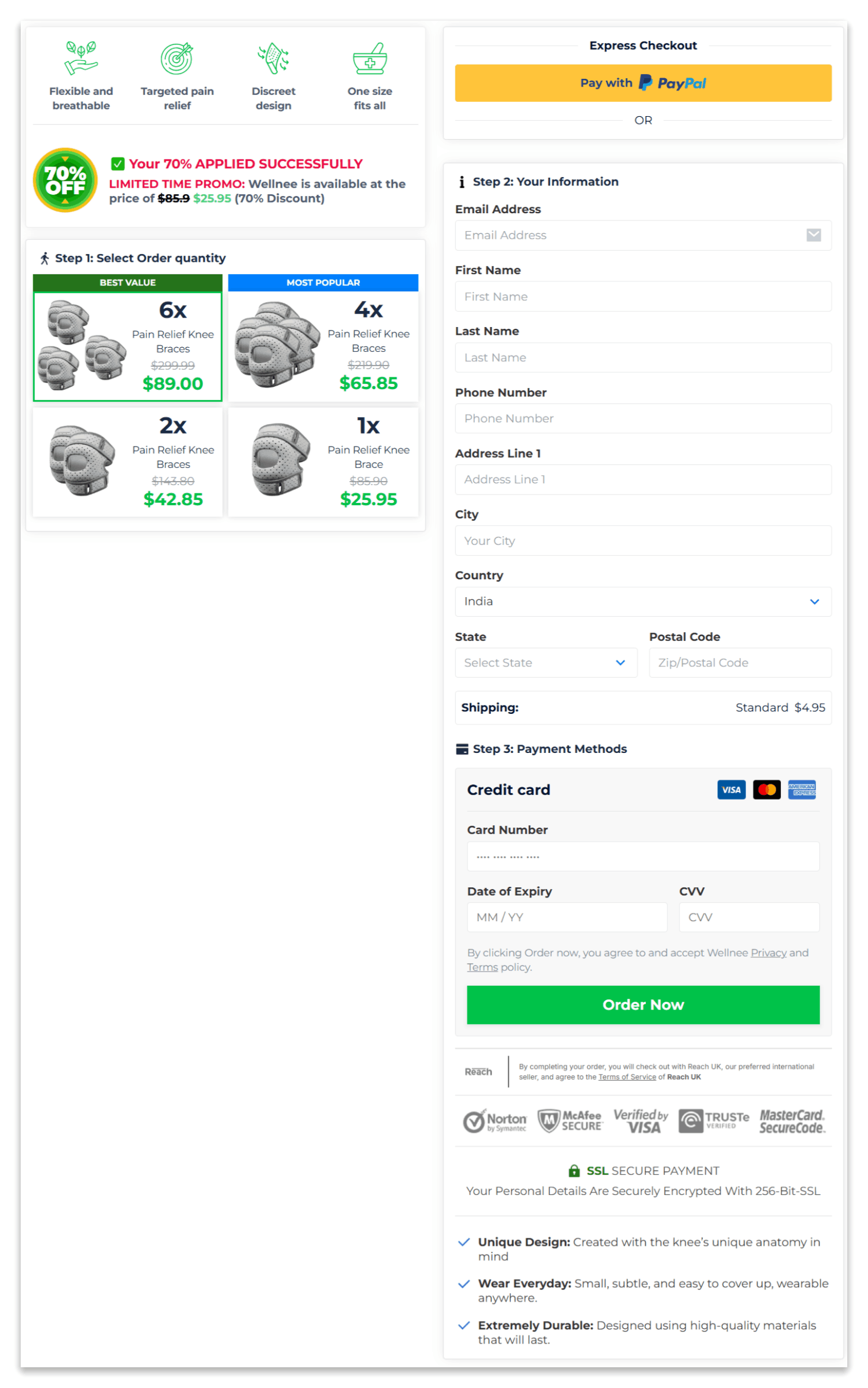Click the green checkmark beside applied discount
Screen dimensions: 868x1388
118,164
